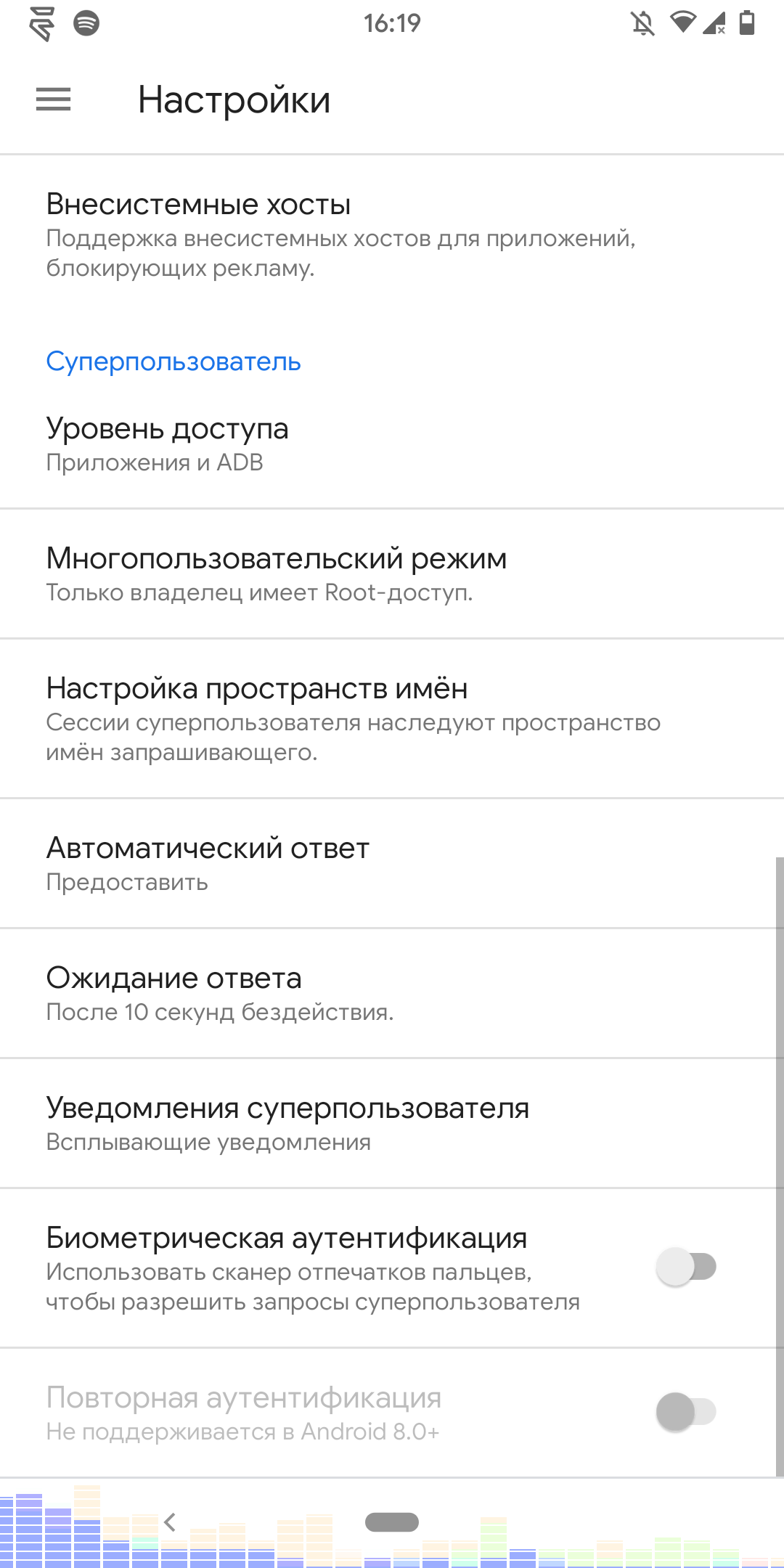Tap Внесистемные хосты option
784x1568 pixels.
pyautogui.click(x=392, y=234)
